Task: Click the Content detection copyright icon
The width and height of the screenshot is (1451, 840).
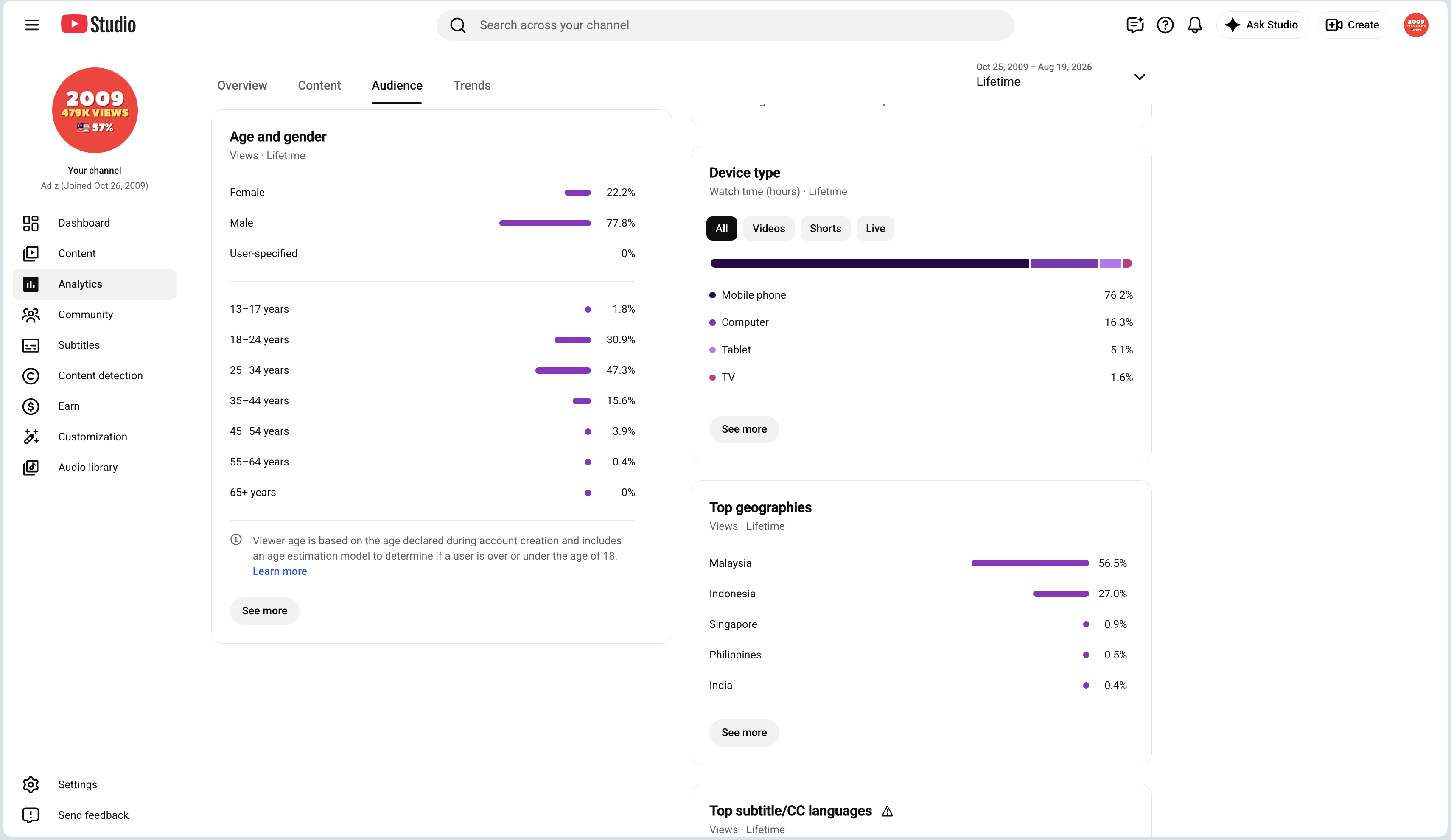Action: [31, 376]
